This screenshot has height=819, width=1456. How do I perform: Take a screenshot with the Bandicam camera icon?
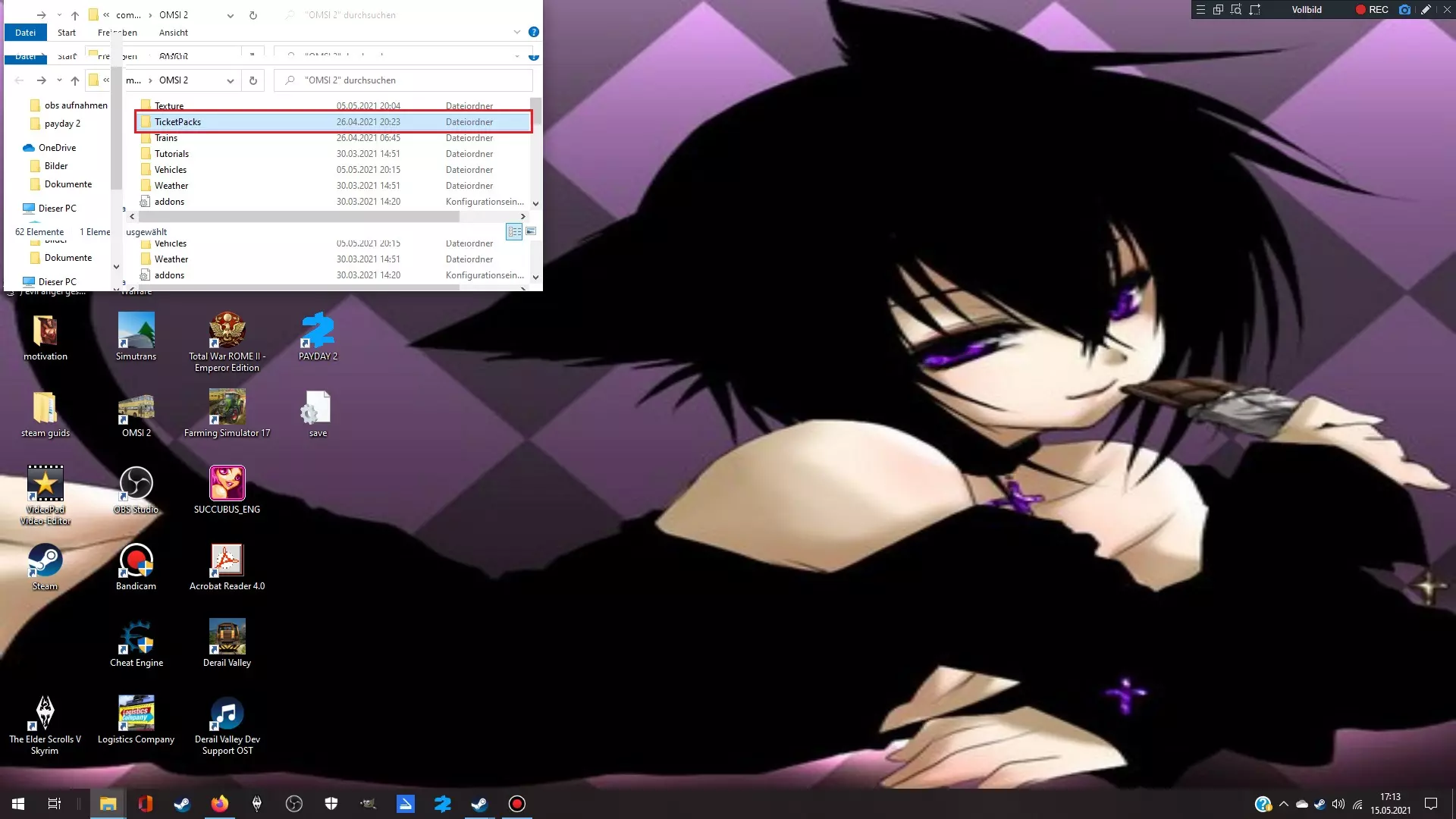tap(1404, 10)
